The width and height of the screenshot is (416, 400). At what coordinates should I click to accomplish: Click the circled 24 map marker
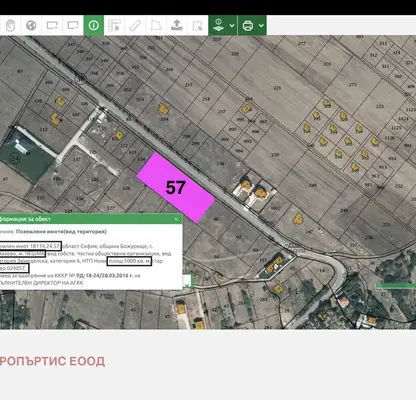[15, 159]
